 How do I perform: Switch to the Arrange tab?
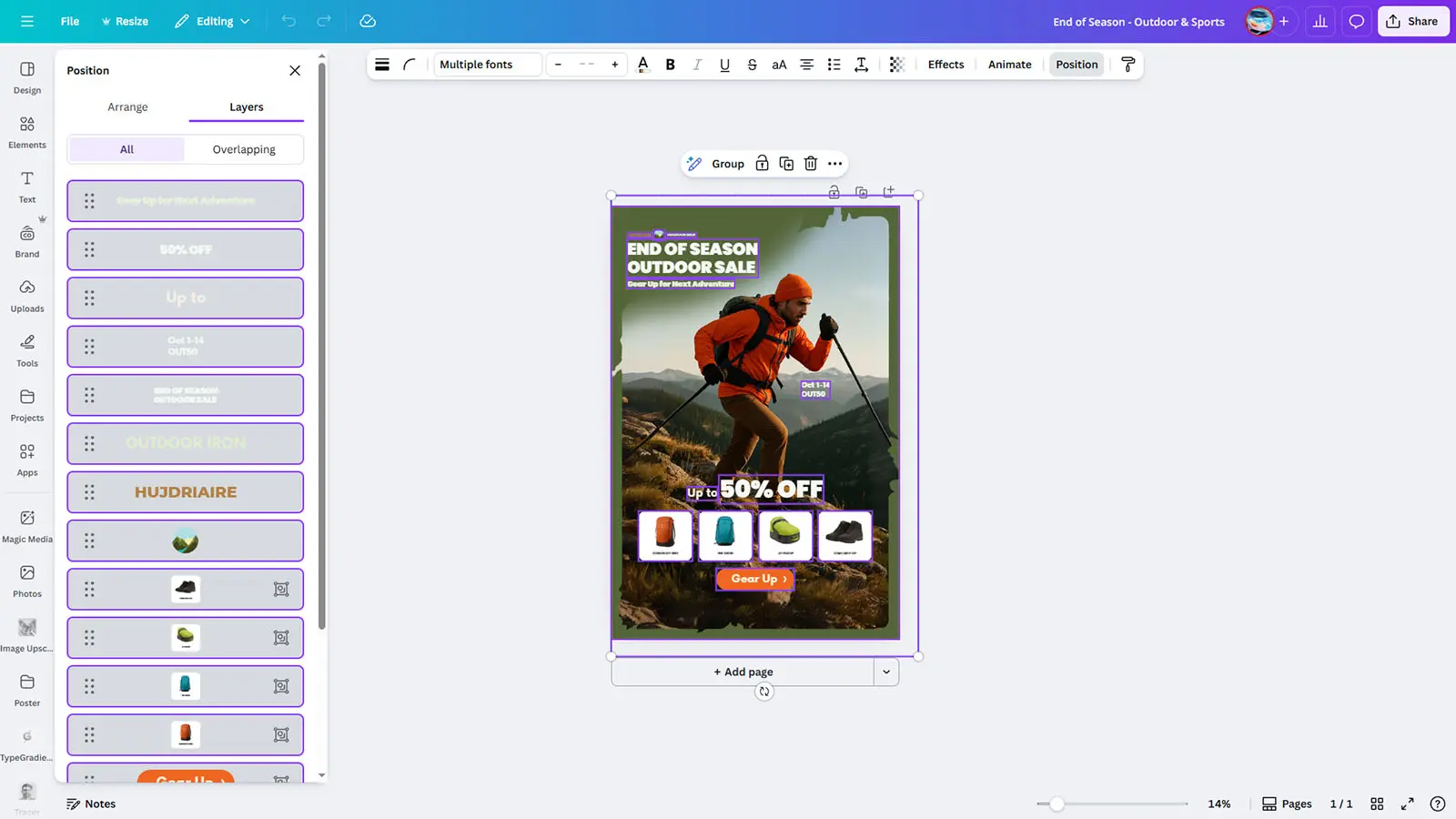pos(127,106)
